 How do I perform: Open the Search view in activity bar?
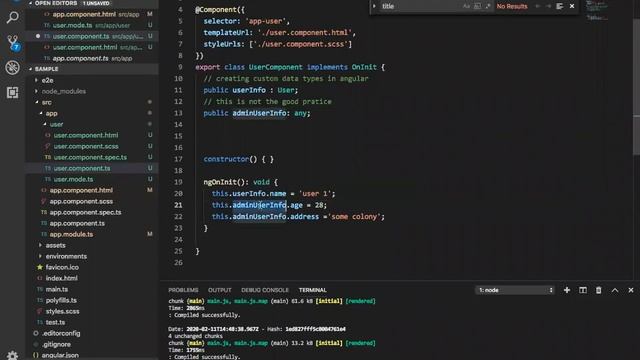tap(13, 18)
